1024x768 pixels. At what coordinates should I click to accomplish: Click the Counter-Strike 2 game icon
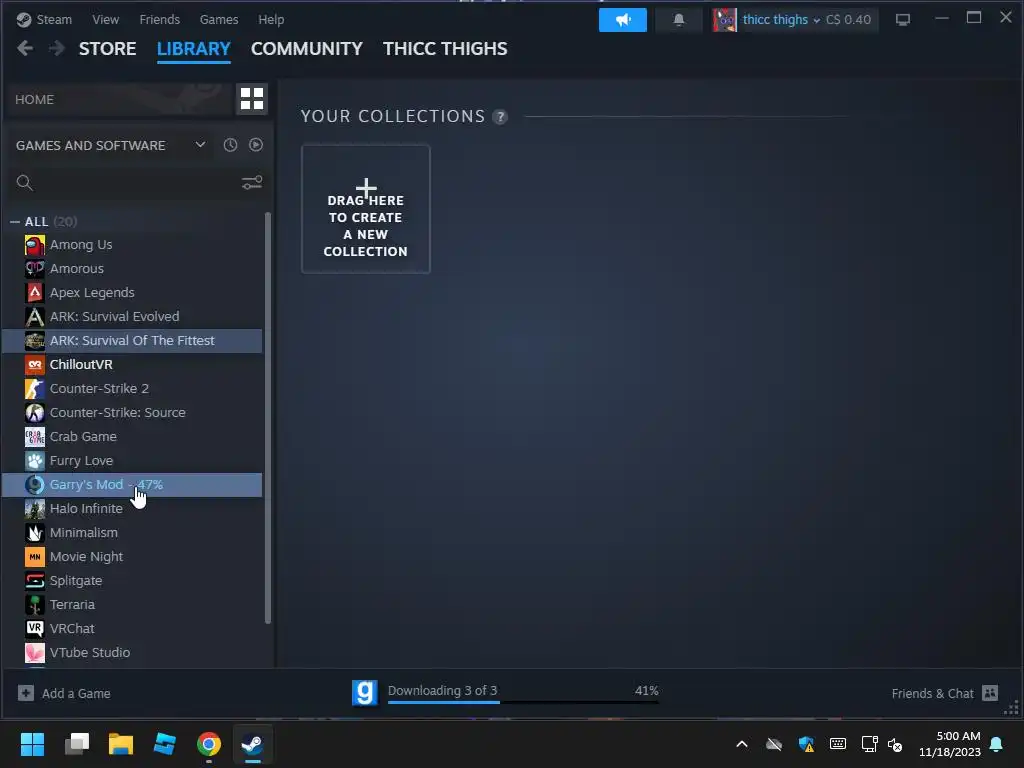tap(35, 389)
